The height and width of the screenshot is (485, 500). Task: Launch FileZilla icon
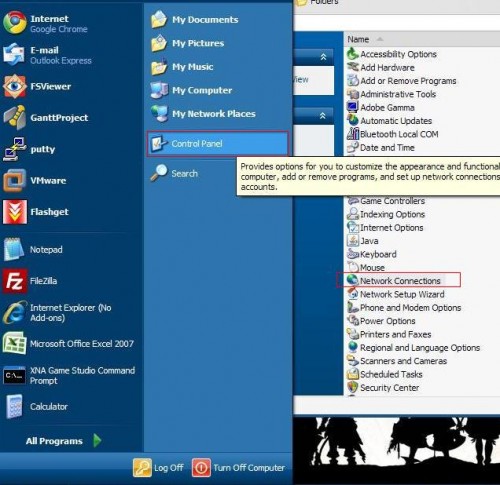(x=14, y=281)
